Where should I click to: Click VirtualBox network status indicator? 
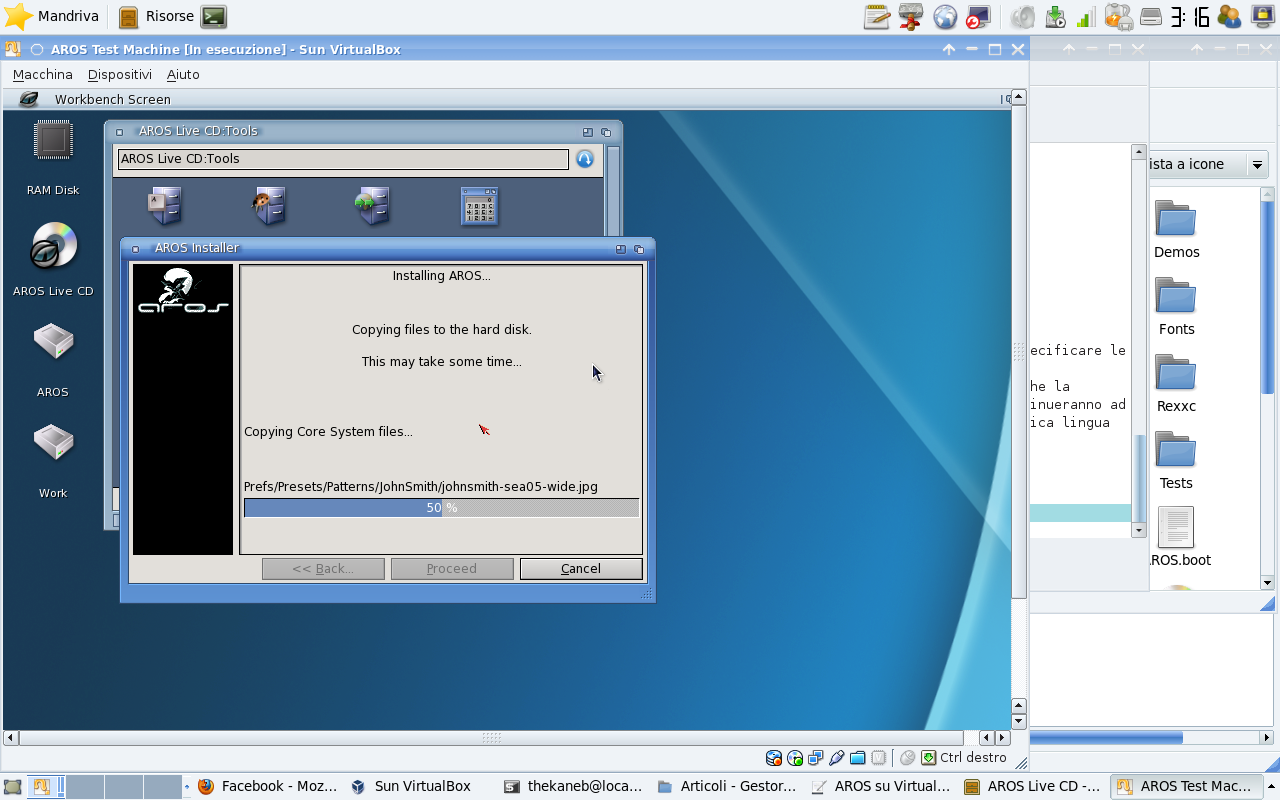(816, 758)
